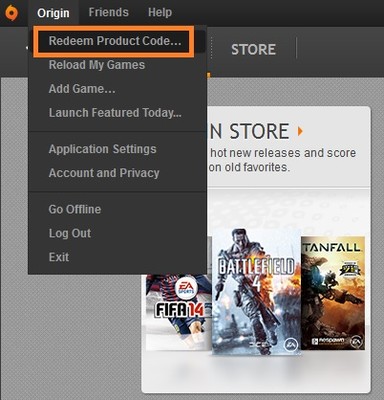384x400 pixels.
Task: Click Exit in the Origin menu
Action: (x=59, y=257)
